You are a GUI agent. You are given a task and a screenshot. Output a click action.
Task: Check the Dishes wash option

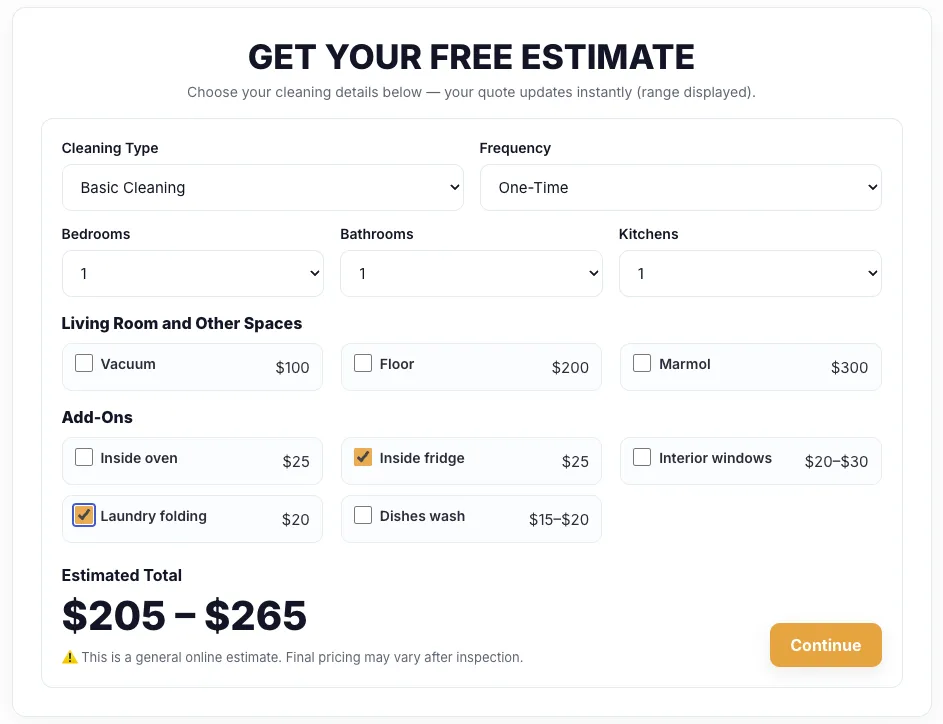(x=363, y=515)
